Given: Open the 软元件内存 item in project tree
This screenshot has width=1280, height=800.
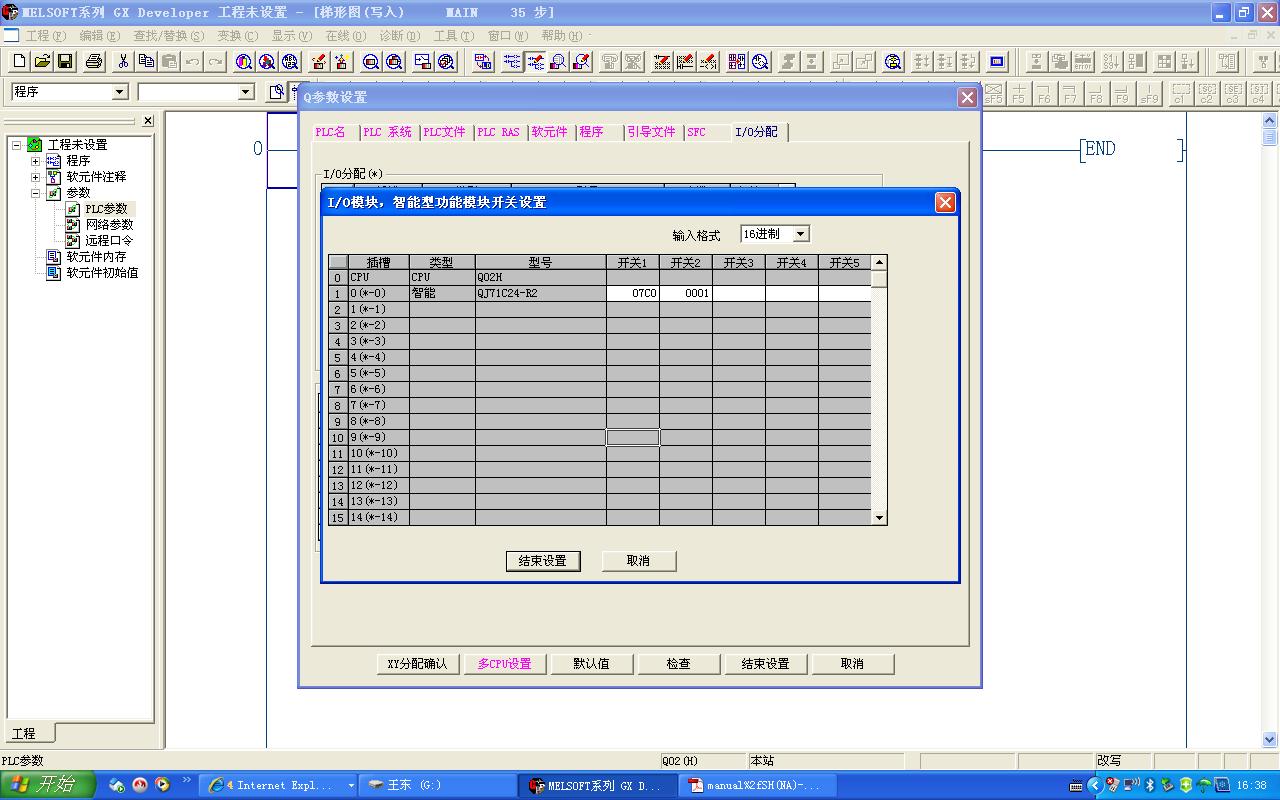Looking at the screenshot, I should click(96, 257).
